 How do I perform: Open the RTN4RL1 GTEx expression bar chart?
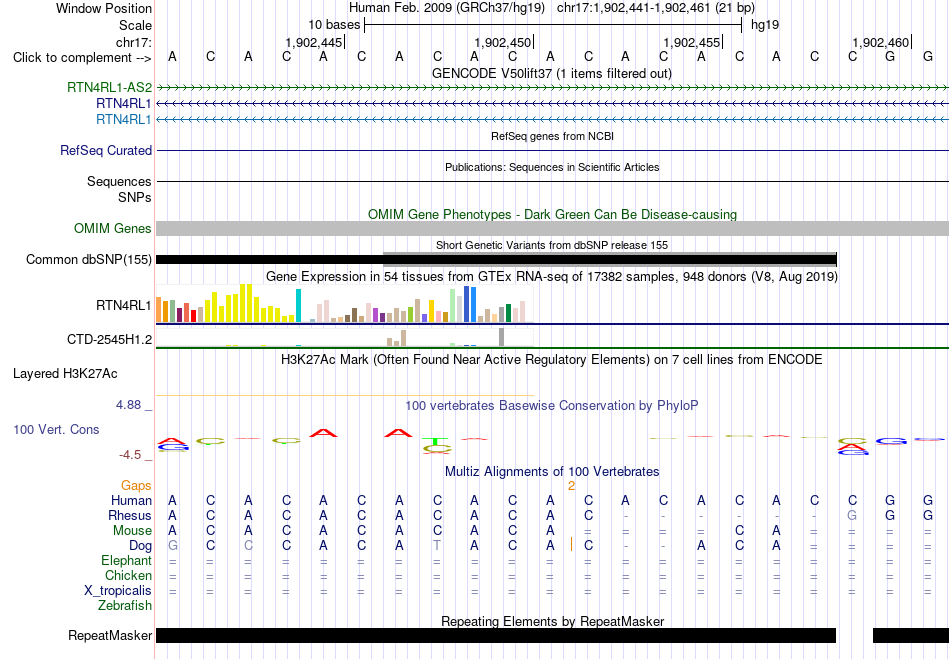coord(345,304)
